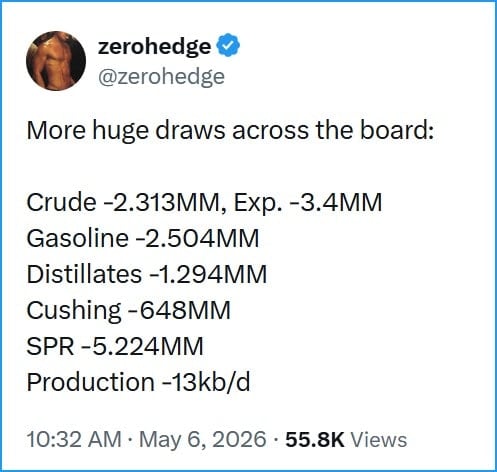This screenshot has height=472, width=497.
Task: Click the 10:32 AM timestamp
Action: [x=74, y=439]
